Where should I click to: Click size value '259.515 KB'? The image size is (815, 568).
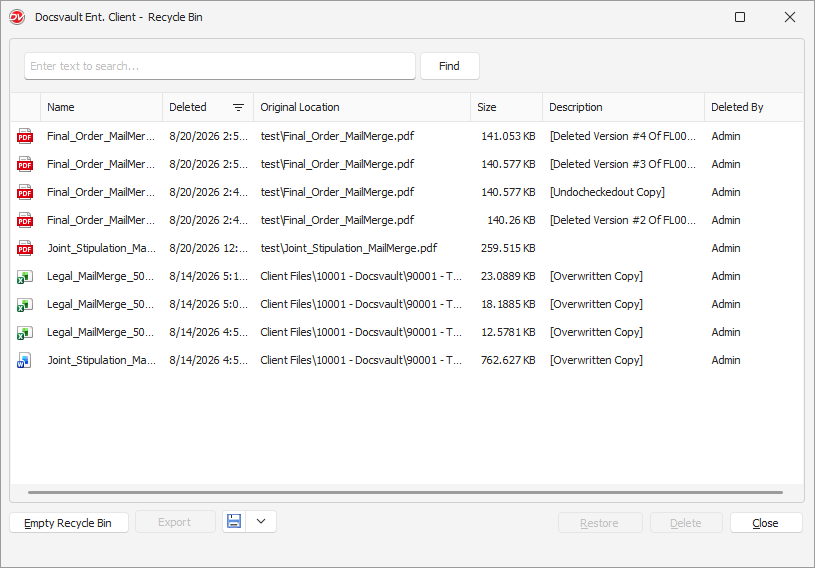click(508, 248)
